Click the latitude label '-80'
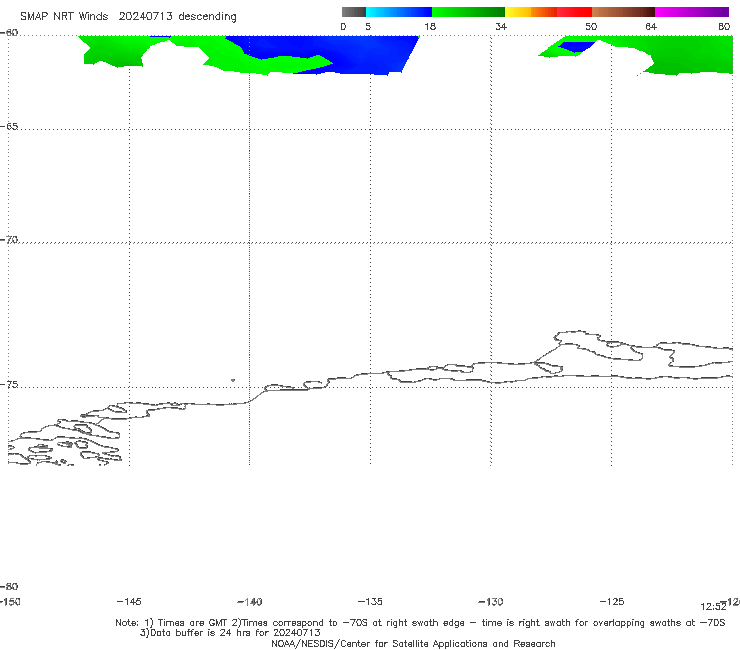The image size is (740, 650). pos(9,586)
